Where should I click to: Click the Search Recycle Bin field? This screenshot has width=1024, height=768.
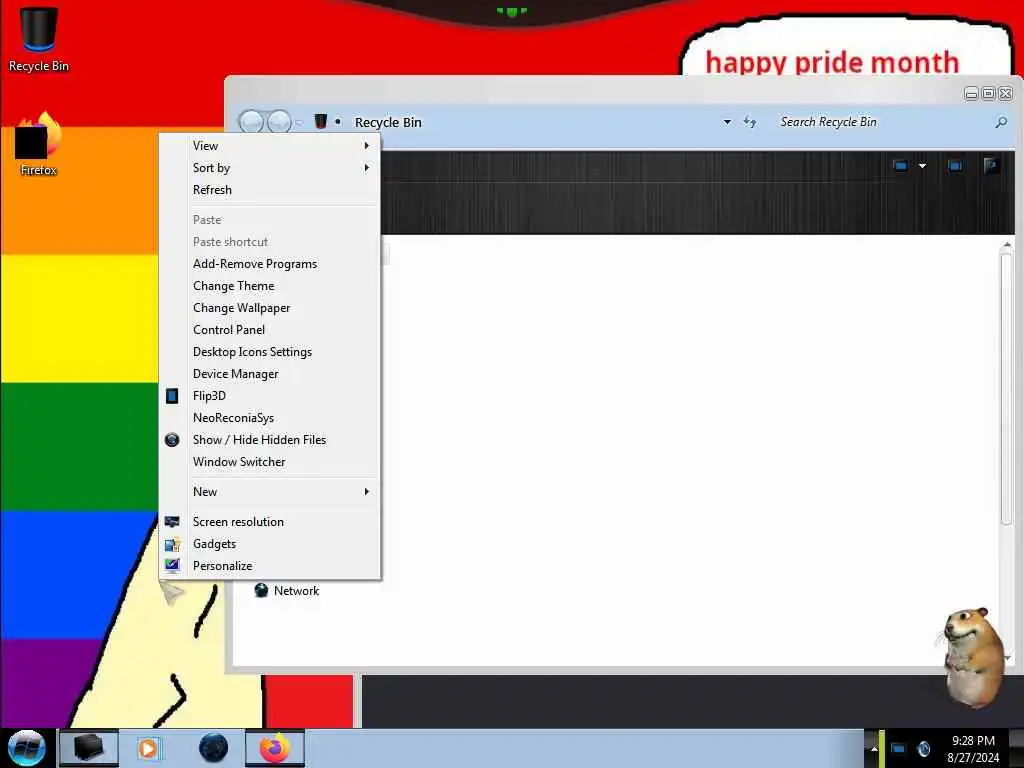tap(882, 122)
